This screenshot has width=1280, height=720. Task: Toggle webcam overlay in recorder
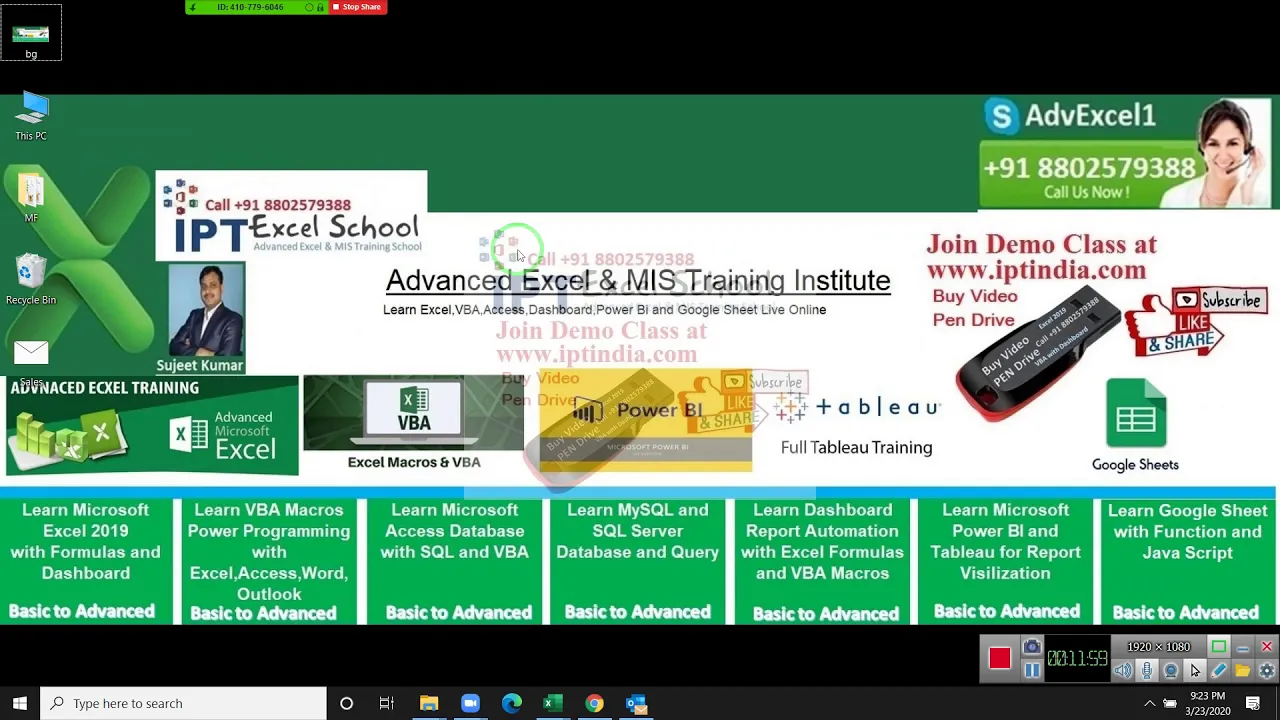pyautogui.click(x=1171, y=671)
